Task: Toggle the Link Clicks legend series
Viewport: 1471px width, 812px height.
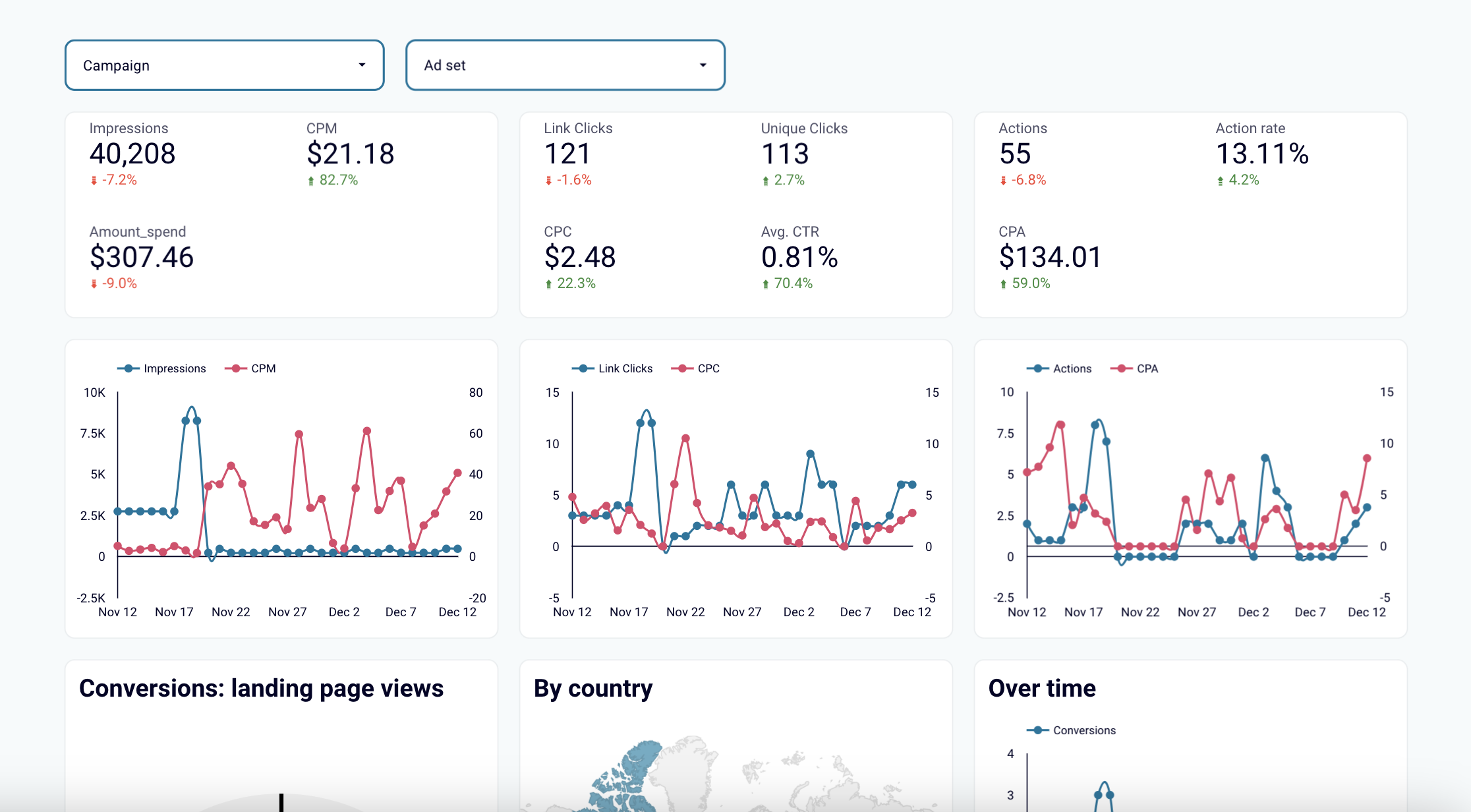Action: tap(612, 368)
